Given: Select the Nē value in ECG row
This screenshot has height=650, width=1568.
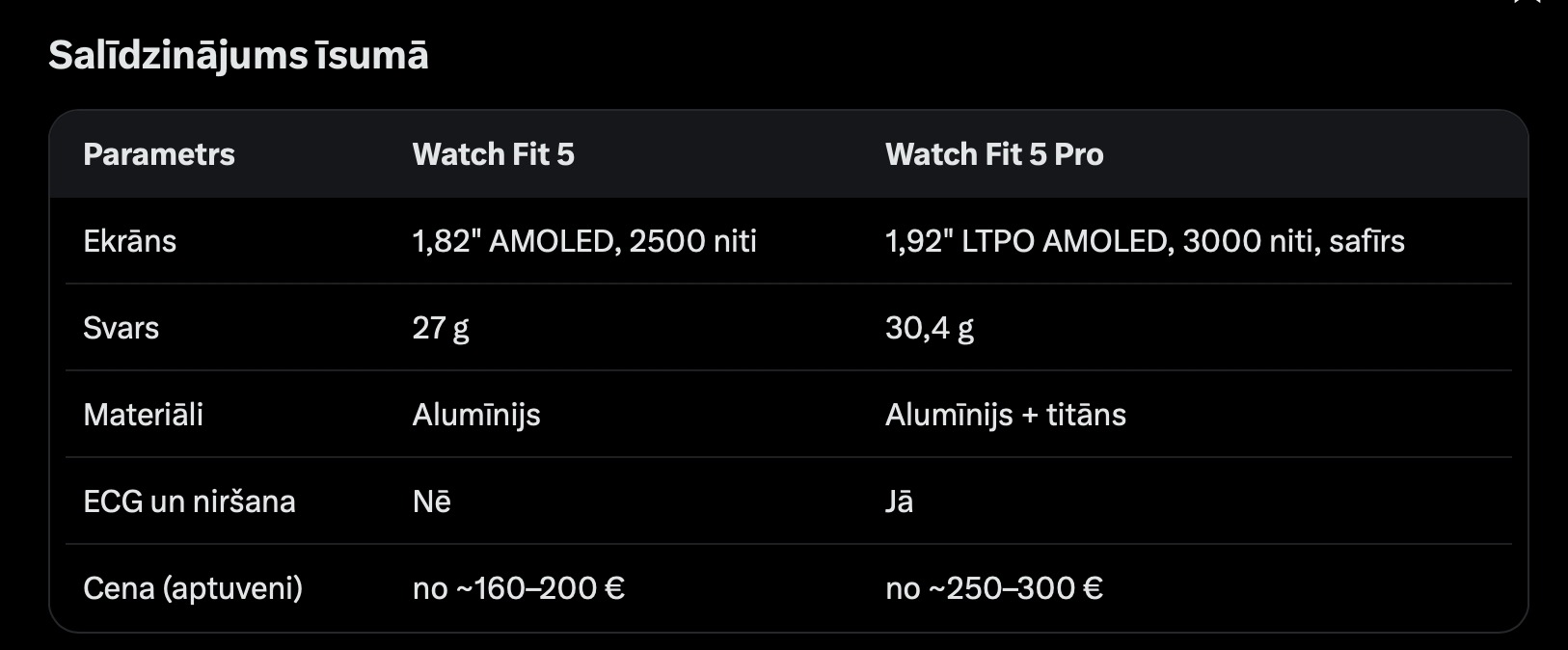Looking at the screenshot, I should 432,501.
